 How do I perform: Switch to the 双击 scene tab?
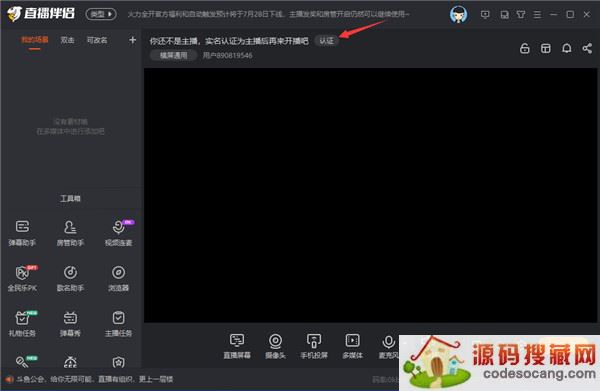(x=67, y=40)
